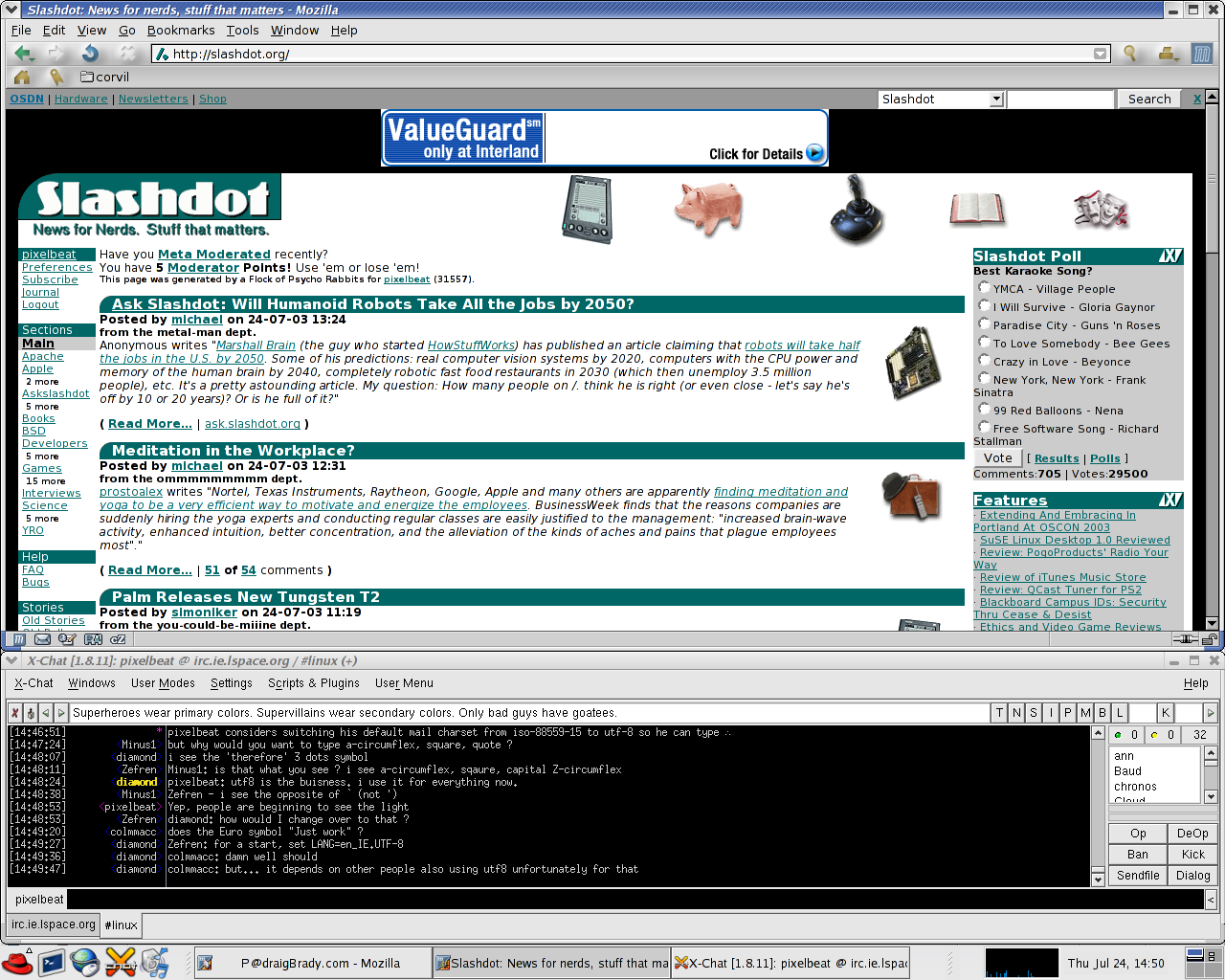Image resolution: width=1225 pixels, height=980 pixels.
Task: Click the open book topic icon
Action: coord(977,208)
